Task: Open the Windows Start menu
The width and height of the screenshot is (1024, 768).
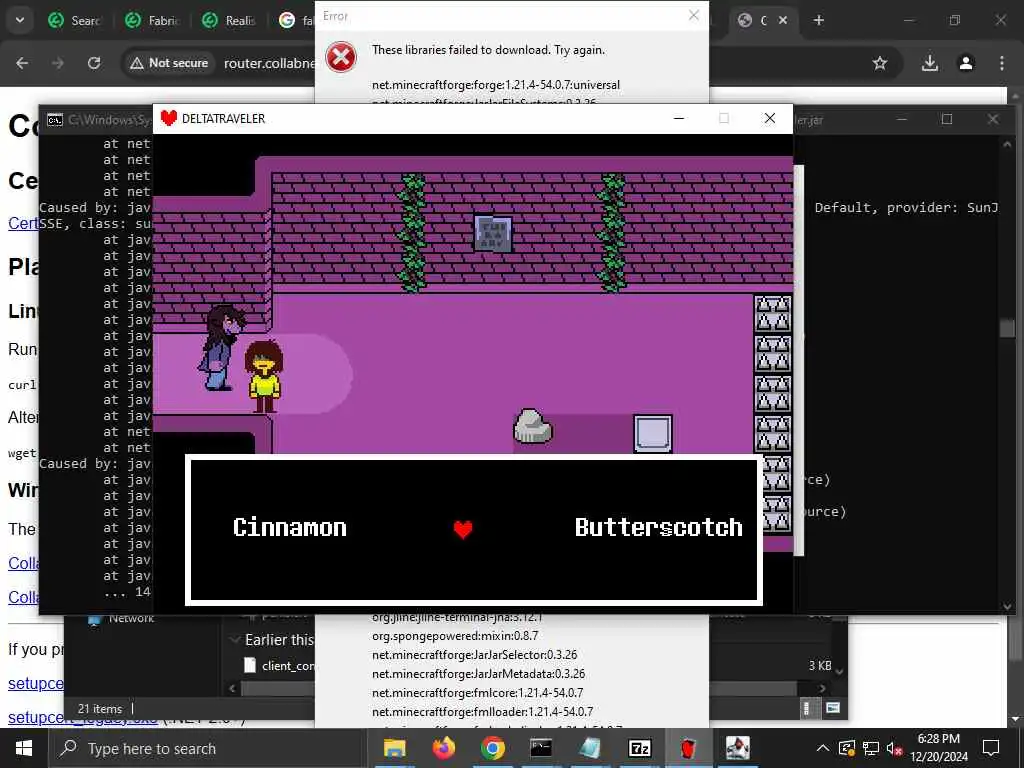Action: [24, 748]
